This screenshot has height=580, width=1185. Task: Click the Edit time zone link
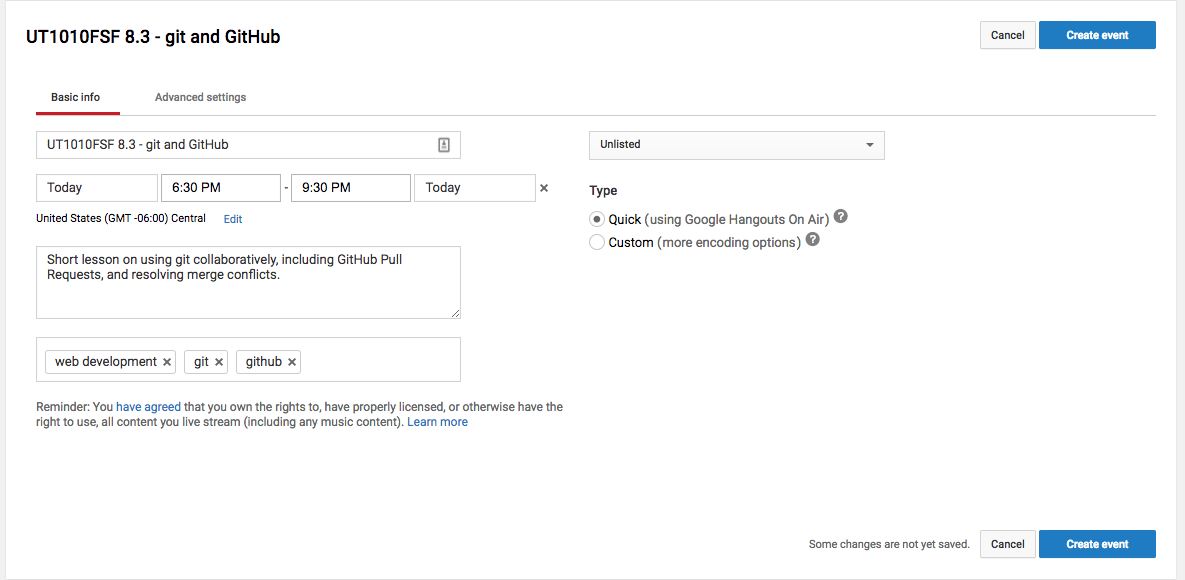(x=233, y=219)
